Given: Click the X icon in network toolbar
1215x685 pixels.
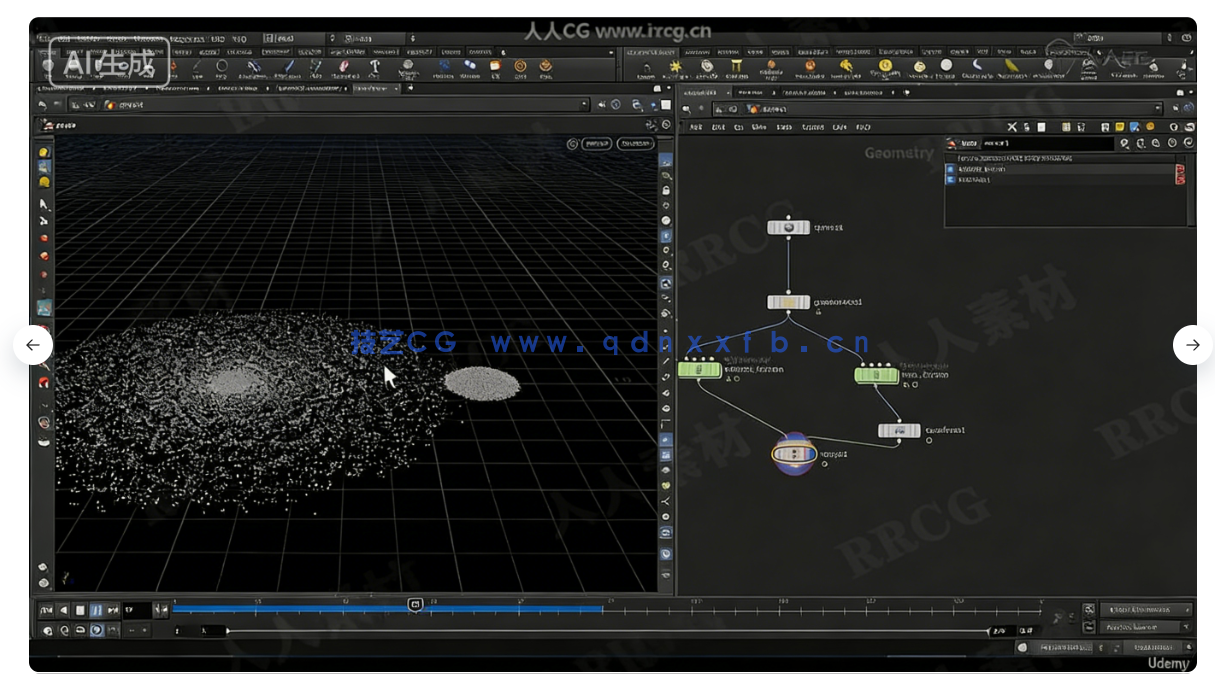Looking at the screenshot, I should tap(1012, 127).
